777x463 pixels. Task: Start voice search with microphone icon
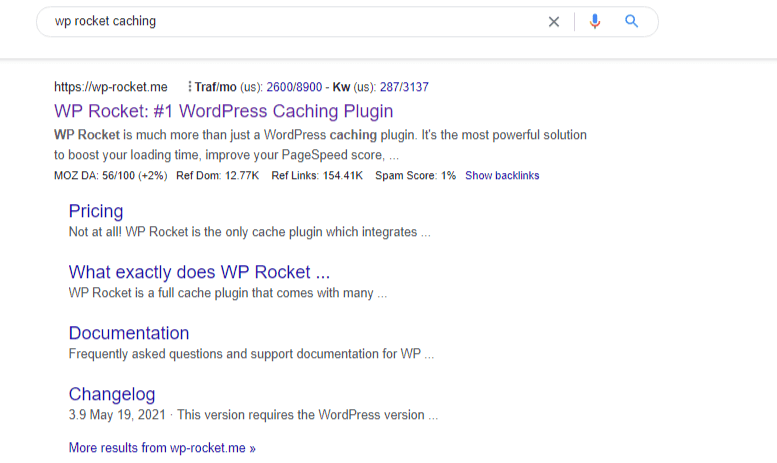[x=595, y=21]
